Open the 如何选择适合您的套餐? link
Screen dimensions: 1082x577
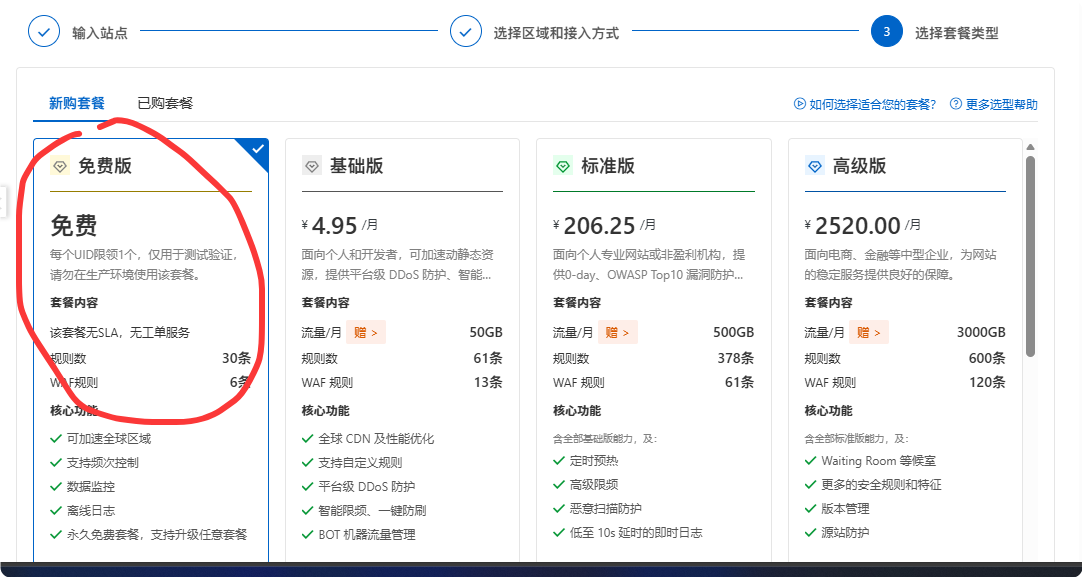click(873, 104)
